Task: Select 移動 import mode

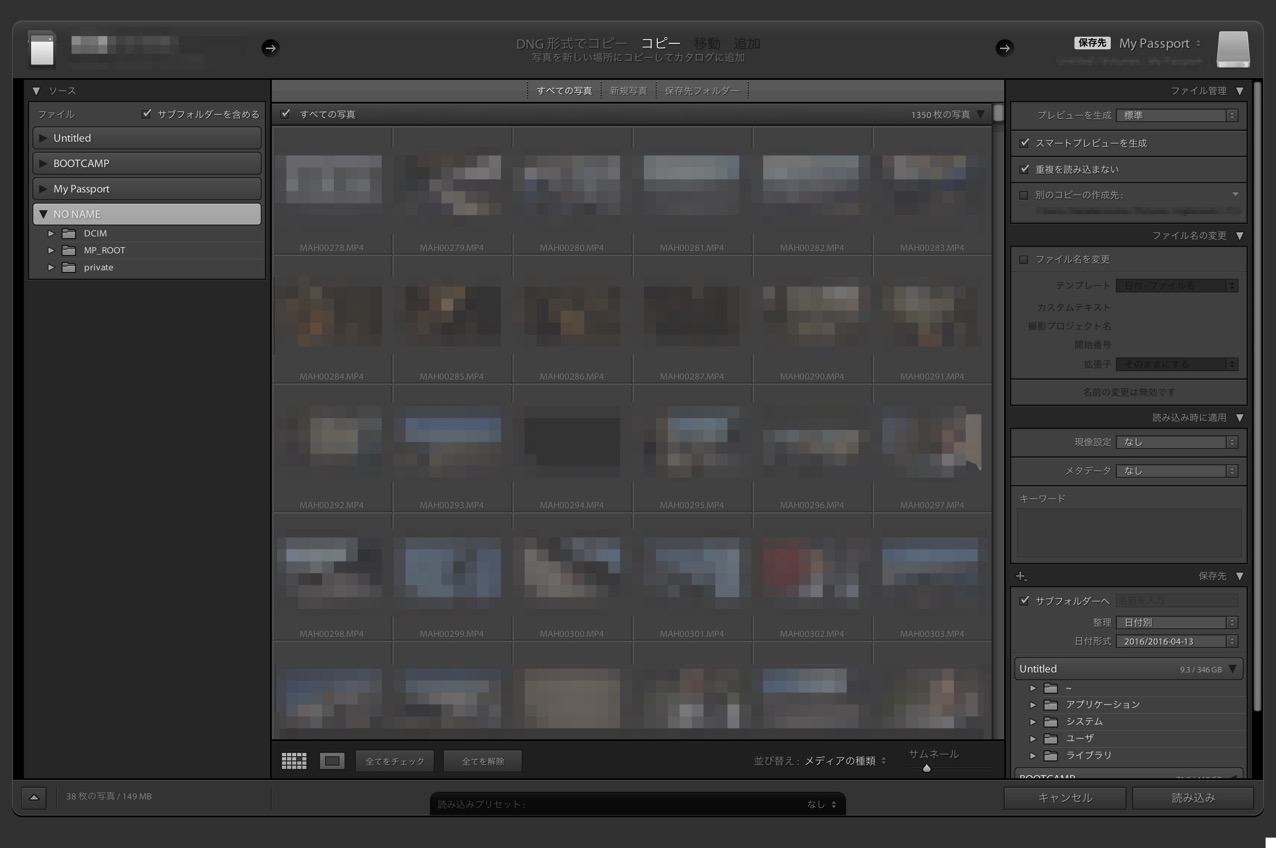Action: click(x=707, y=43)
